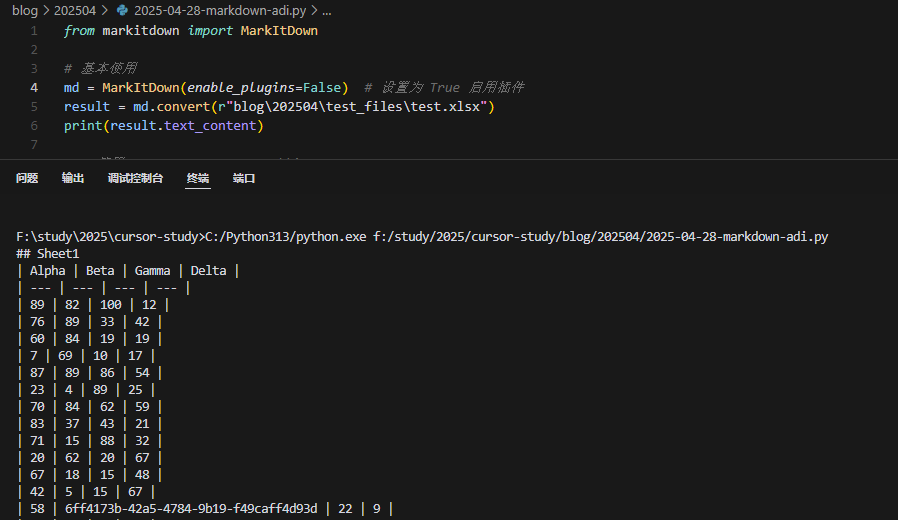This screenshot has height=520, width=898.
Task: Go to the 端口 tab
Action: (244, 178)
